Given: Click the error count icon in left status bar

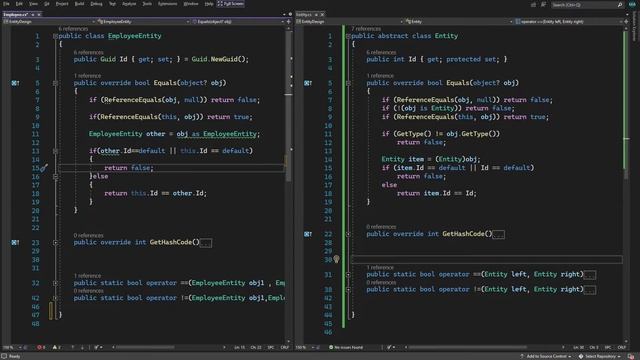Looking at the screenshot, I should coord(41,347).
